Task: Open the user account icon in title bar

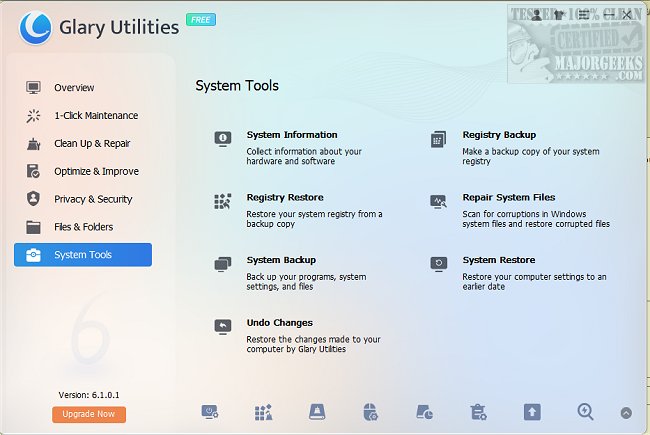Action: 536,15
